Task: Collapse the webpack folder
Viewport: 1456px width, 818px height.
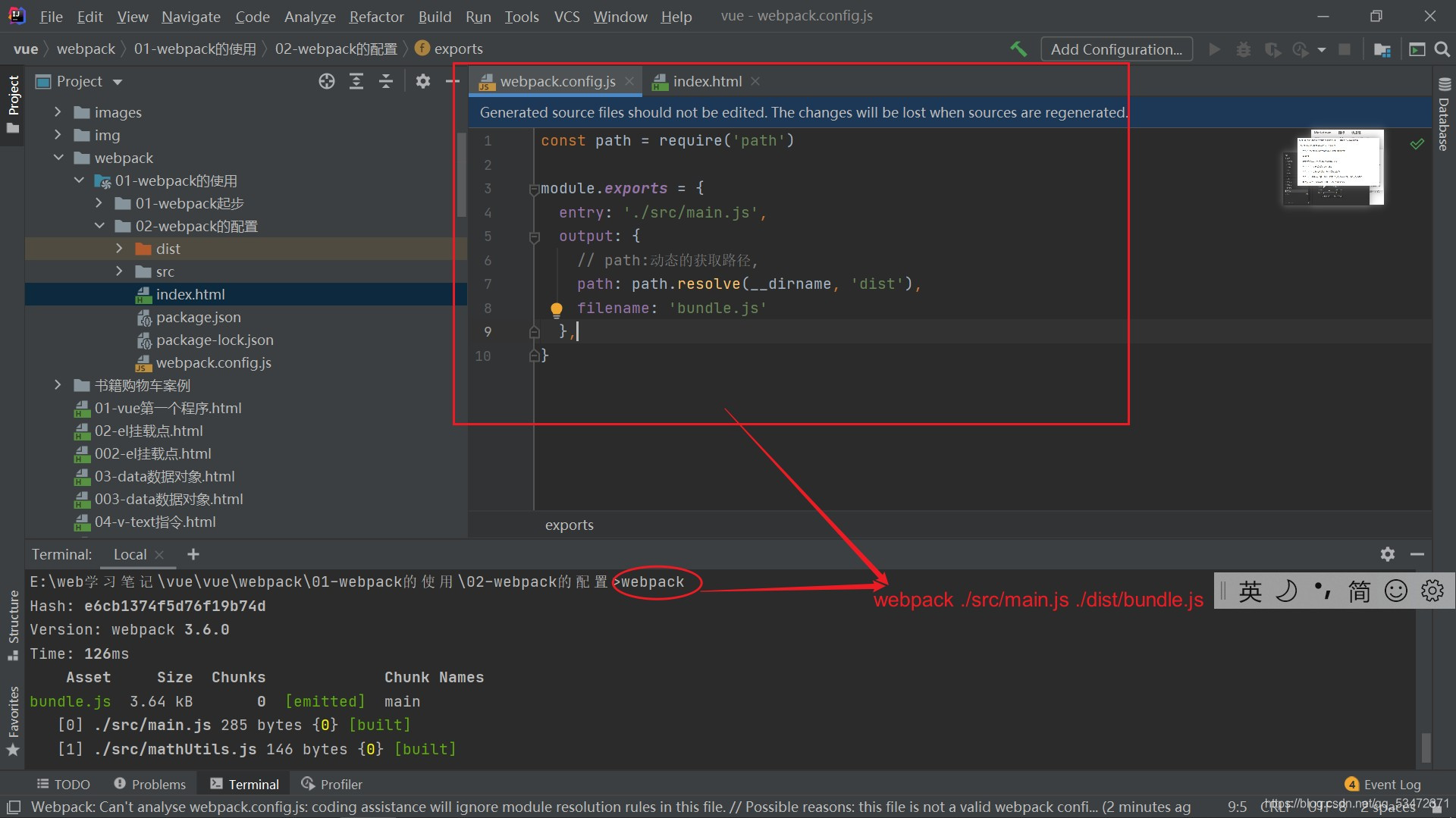Action: [58, 158]
